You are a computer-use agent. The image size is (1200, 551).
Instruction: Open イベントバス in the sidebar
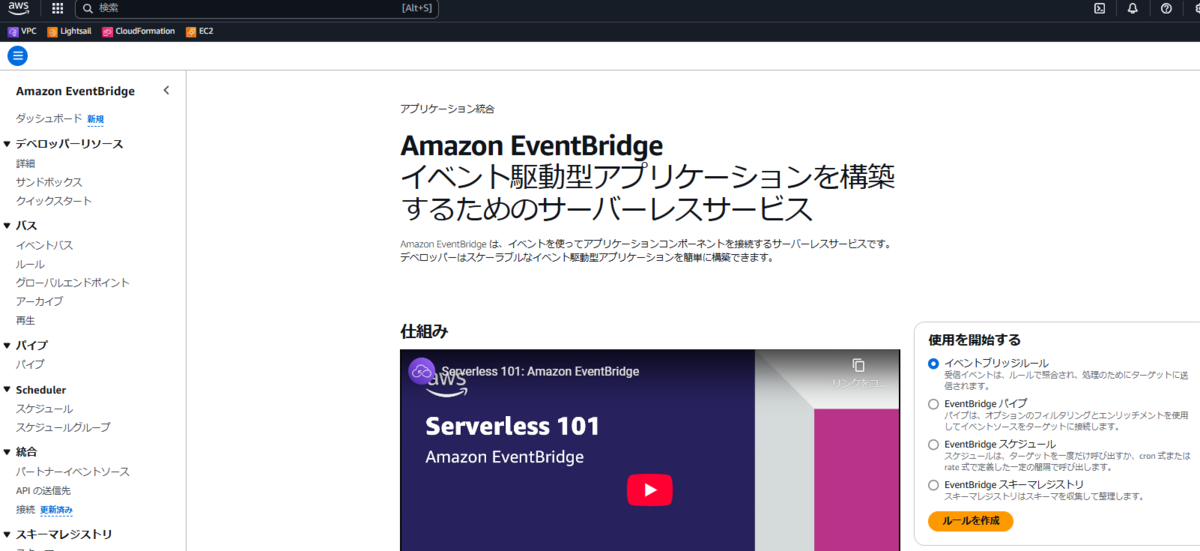[x=44, y=245]
